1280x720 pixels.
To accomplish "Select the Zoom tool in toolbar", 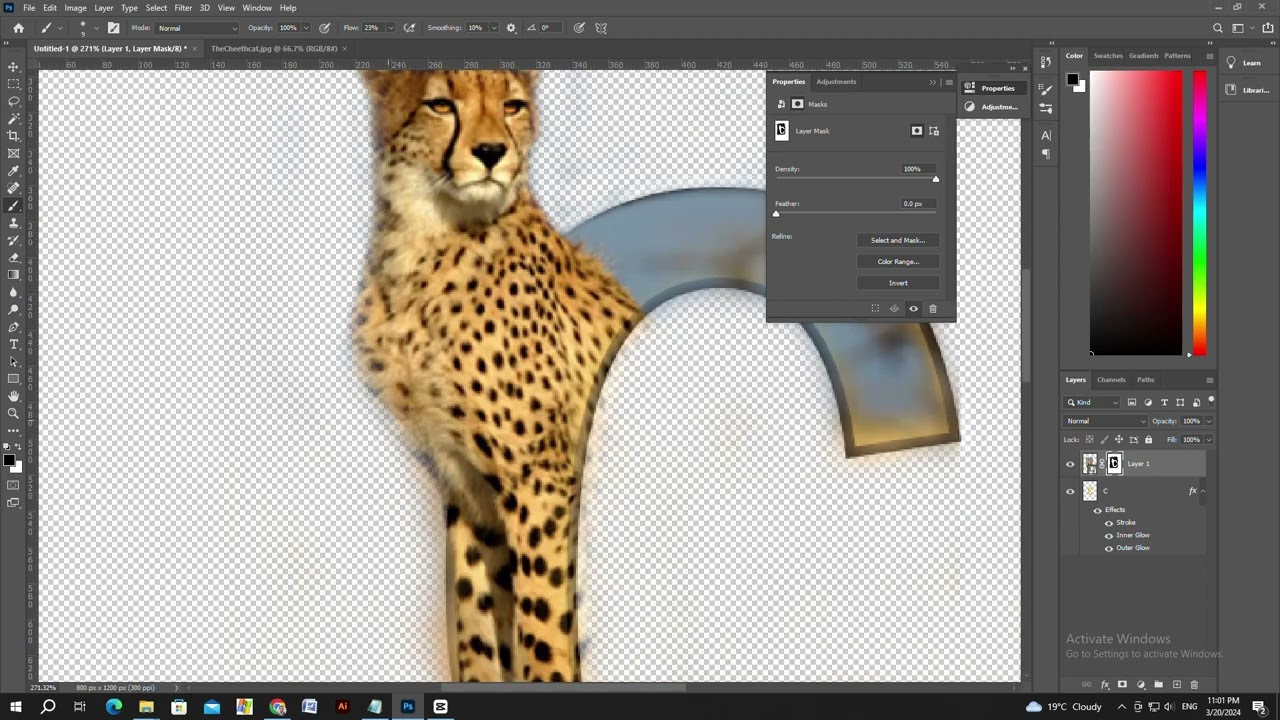I will coord(13,413).
